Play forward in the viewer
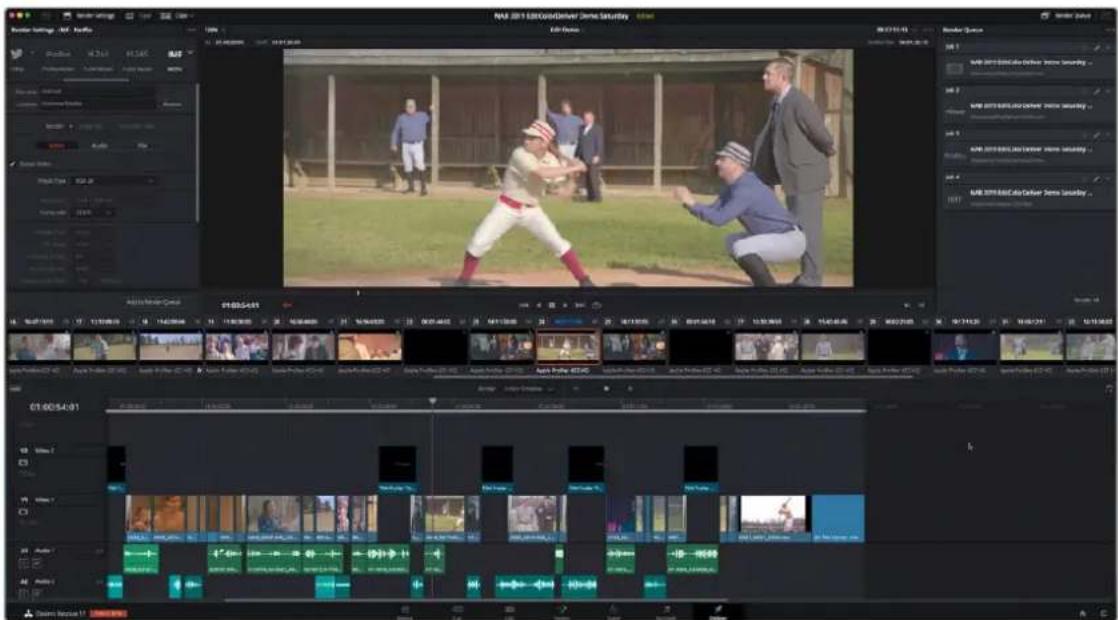1118x620 pixels. (x=565, y=305)
